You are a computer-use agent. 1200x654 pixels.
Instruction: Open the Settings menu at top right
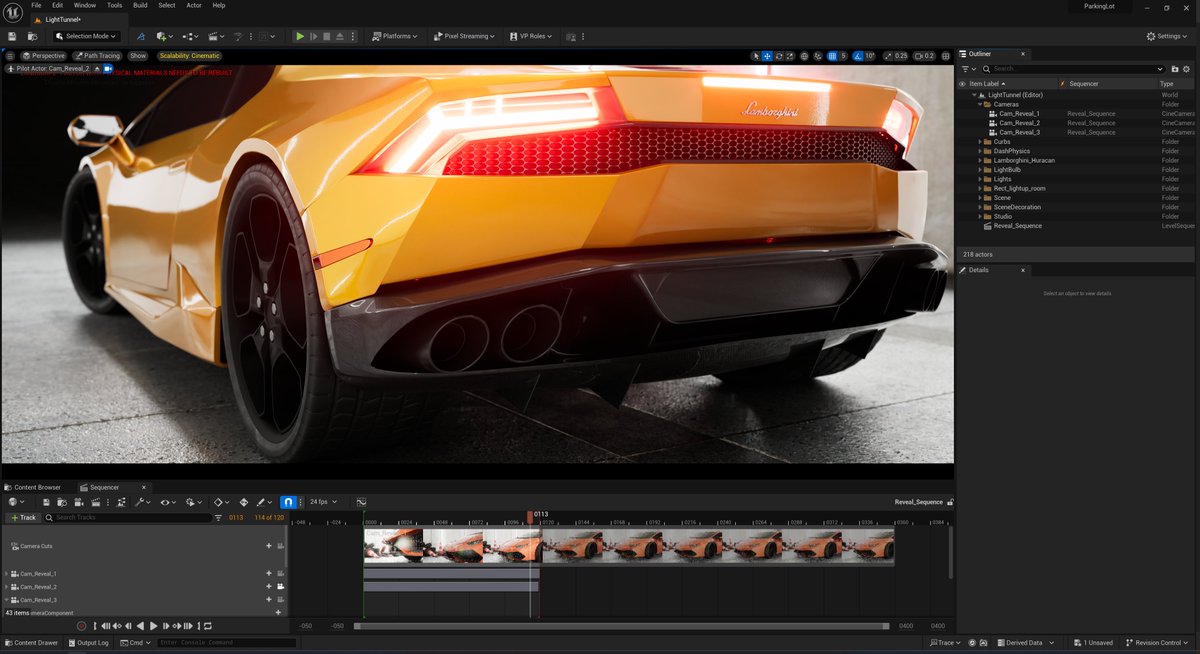pos(1169,36)
